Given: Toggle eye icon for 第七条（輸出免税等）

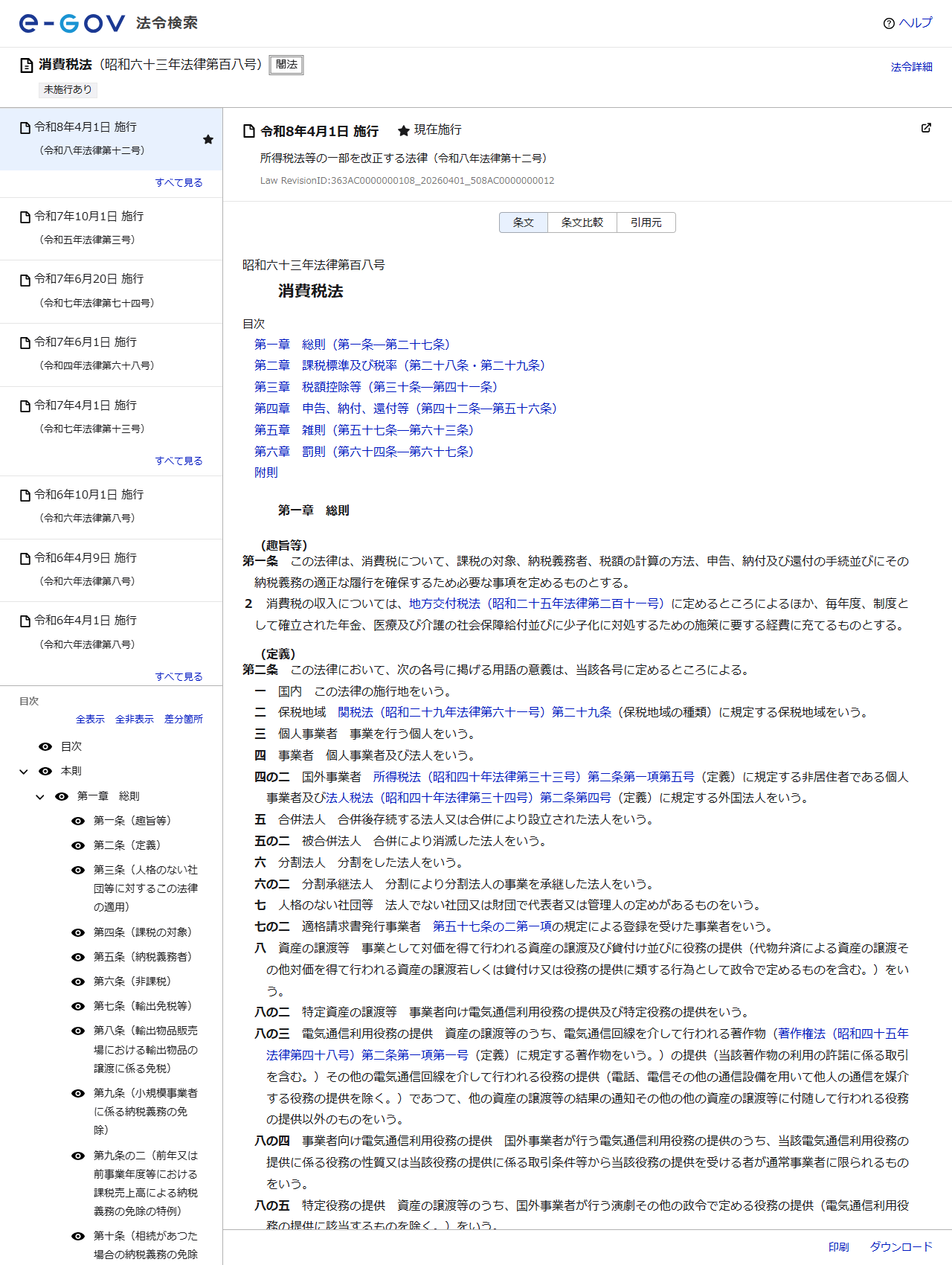Looking at the screenshot, I should point(78,1006).
